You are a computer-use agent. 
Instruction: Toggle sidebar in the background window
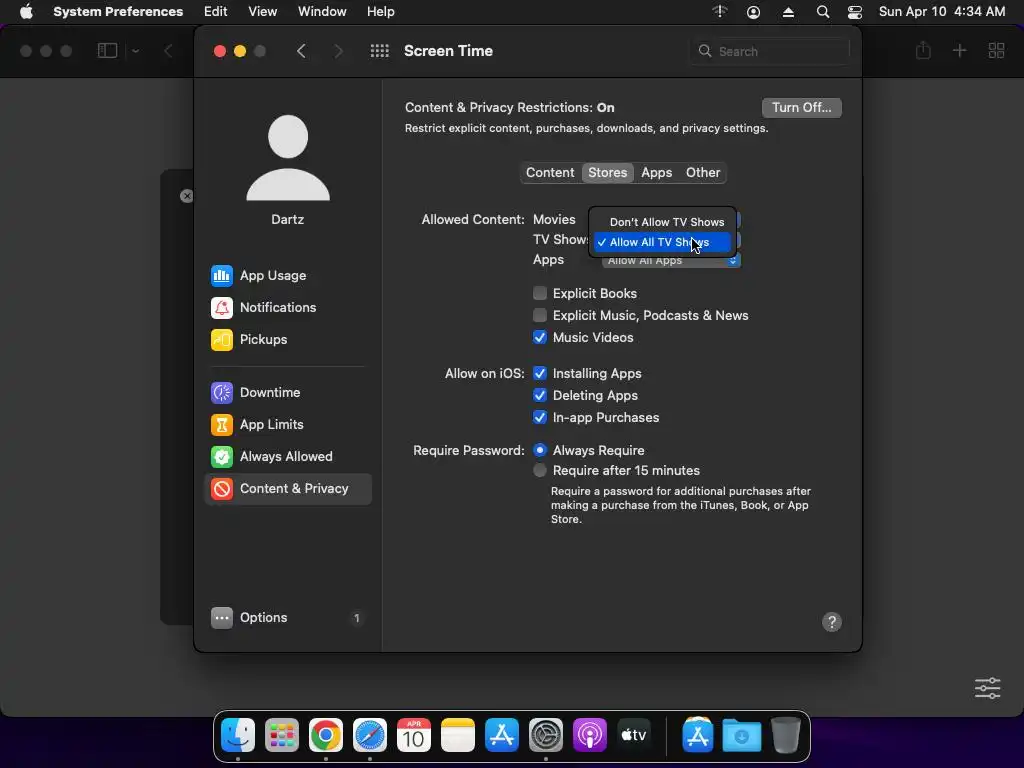(107, 50)
